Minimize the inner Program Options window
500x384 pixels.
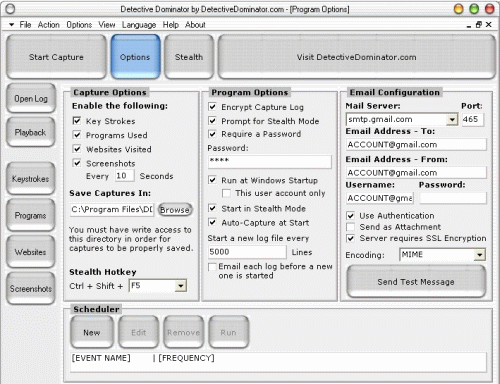click(469, 25)
